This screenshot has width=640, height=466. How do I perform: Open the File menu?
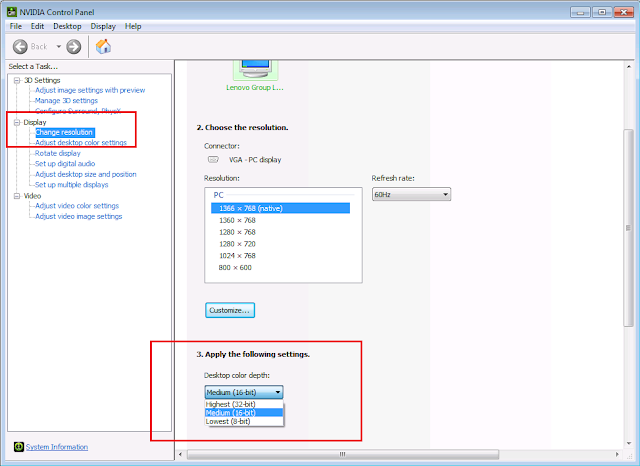pos(16,26)
